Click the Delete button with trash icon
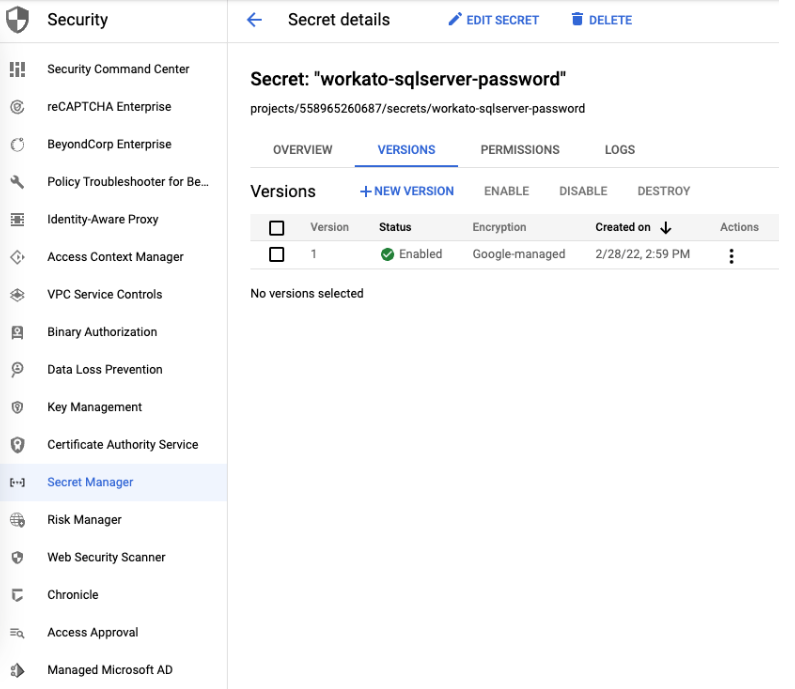 [601, 20]
